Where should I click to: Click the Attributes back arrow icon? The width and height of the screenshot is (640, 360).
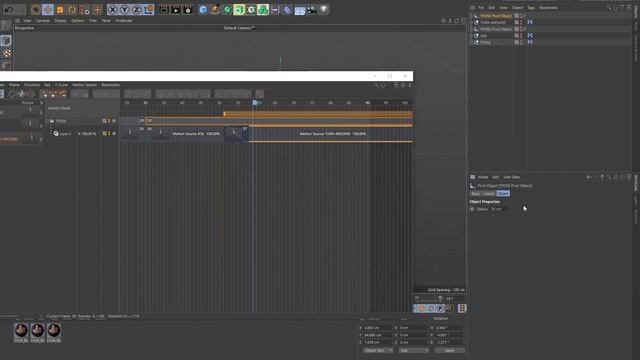pyautogui.click(x=589, y=177)
